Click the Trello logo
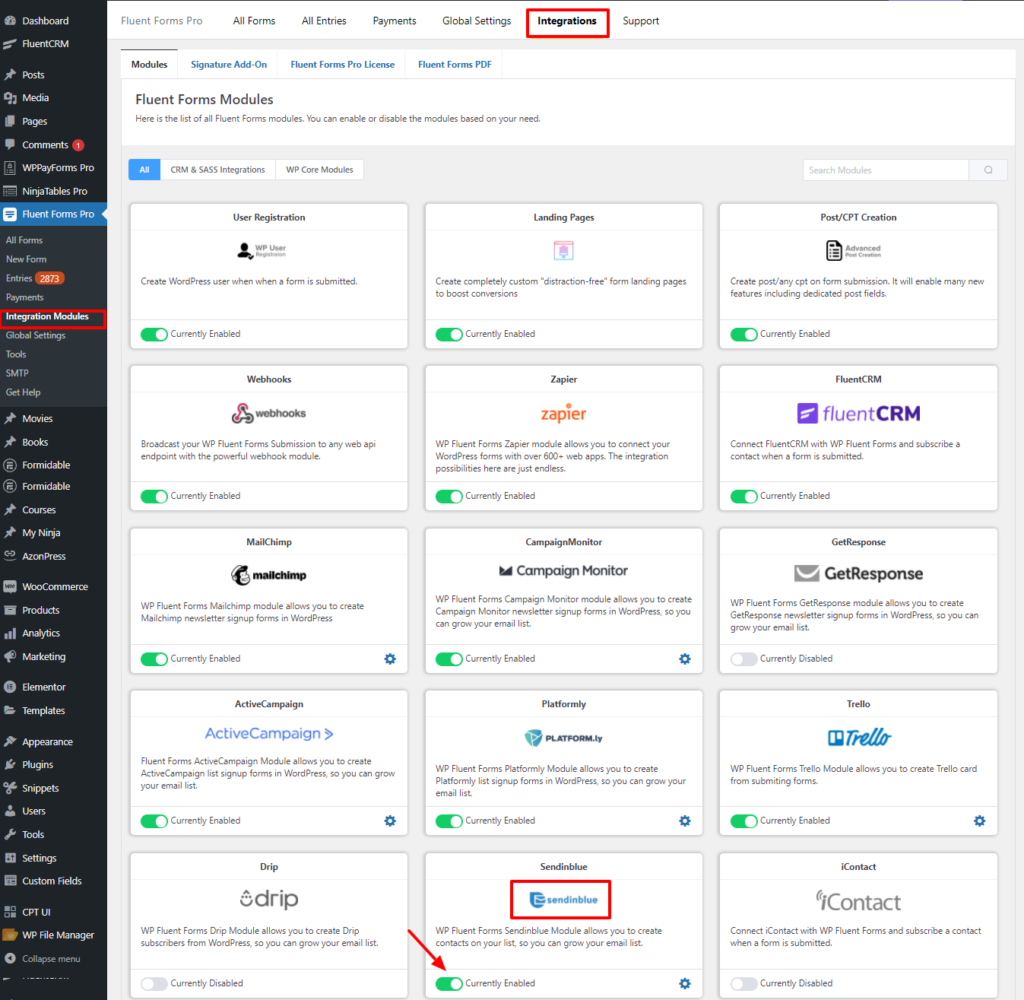The width and height of the screenshot is (1024, 1000). click(858, 737)
